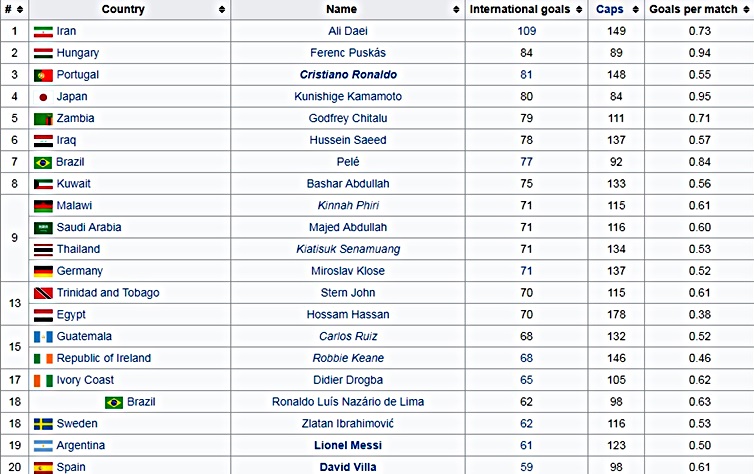Viewport: 754px width, 474px height.
Task: Click the Trinidad and Tobago flag icon
Action: pos(43,293)
